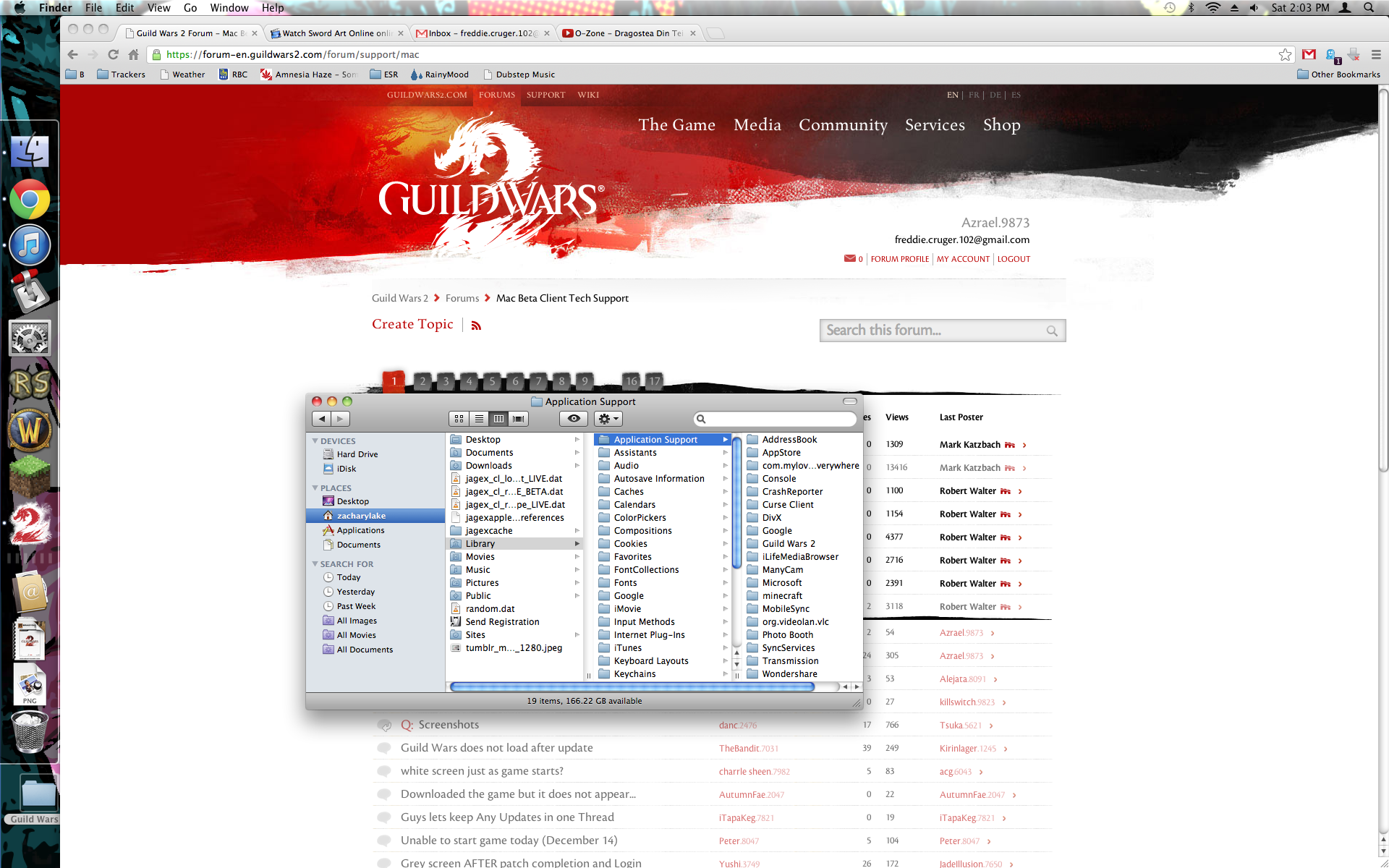This screenshot has width=1389, height=868.
Task: Open Finder action gear dropdown
Action: pos(608,419)
